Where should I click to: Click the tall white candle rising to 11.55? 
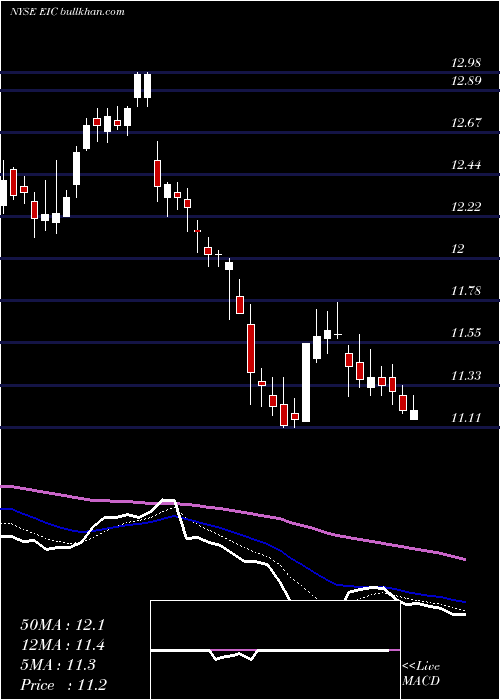[x=306, y=382]
